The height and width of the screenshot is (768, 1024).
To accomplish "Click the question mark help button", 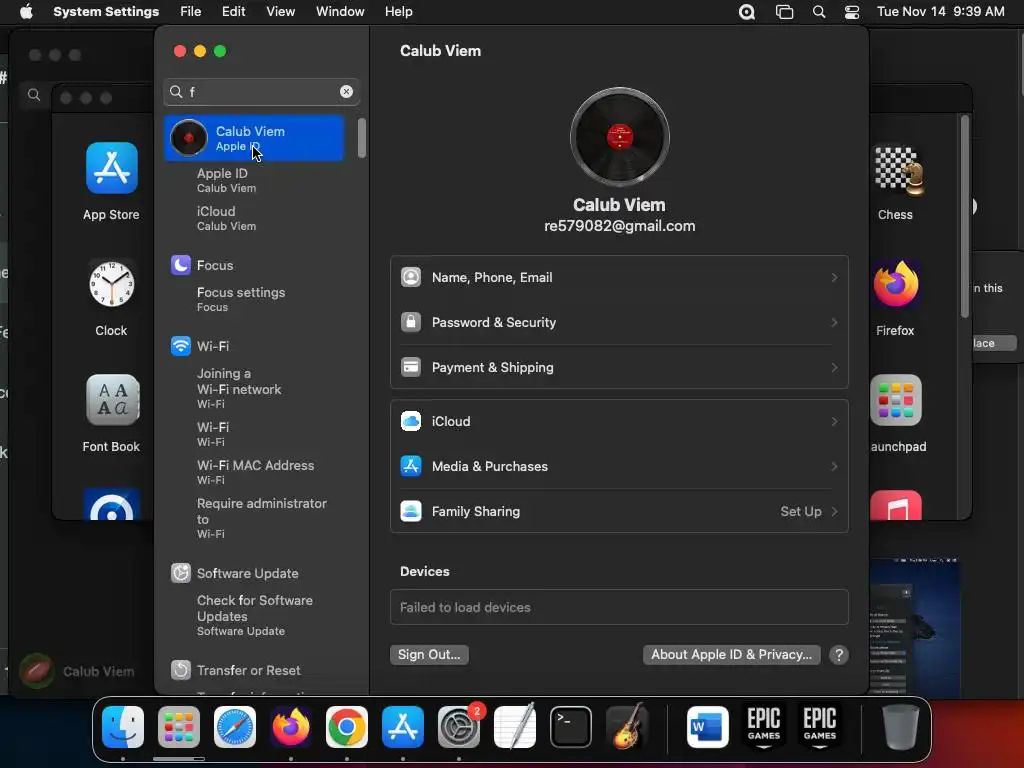I will pyautogui.click(x=839, y=654).
